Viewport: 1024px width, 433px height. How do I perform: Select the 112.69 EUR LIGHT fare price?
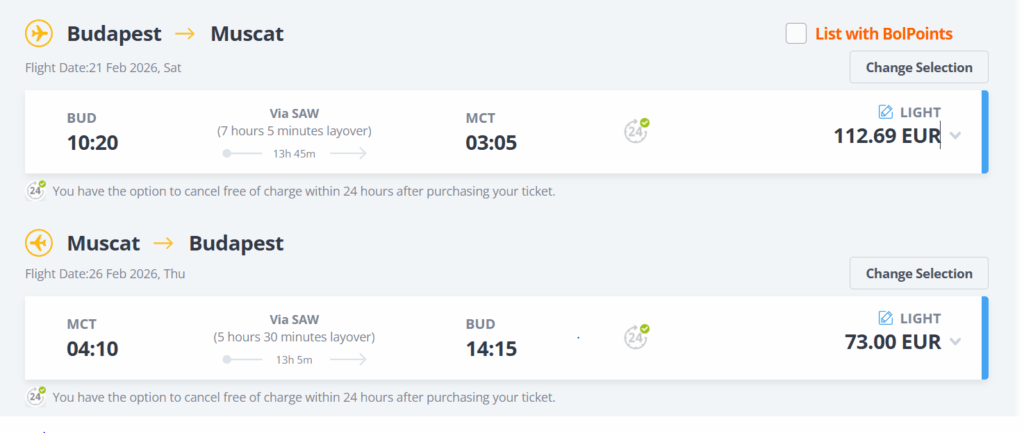[x=887, y=136]
